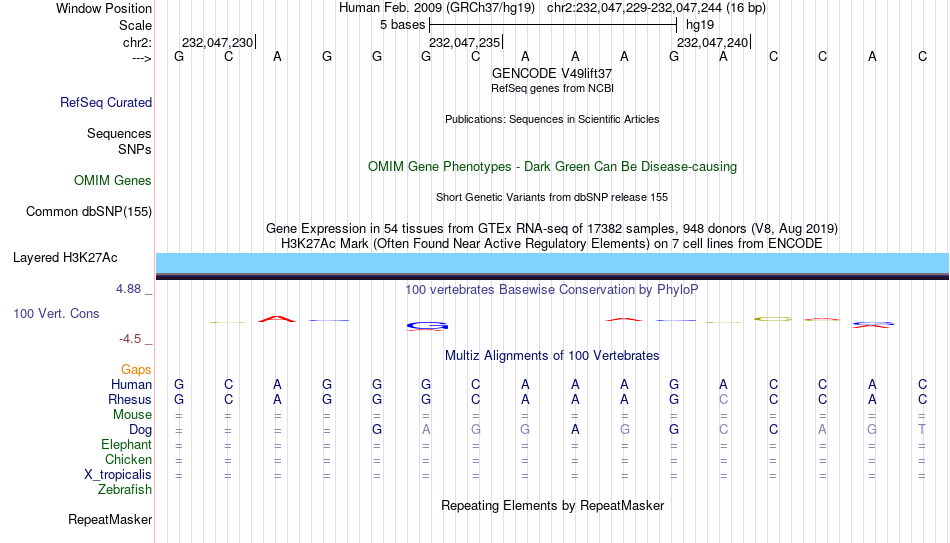The width and height of the screenshot is (950, 543).
Task: Click the first G in Dog row
Action: [x=377, y=430]
